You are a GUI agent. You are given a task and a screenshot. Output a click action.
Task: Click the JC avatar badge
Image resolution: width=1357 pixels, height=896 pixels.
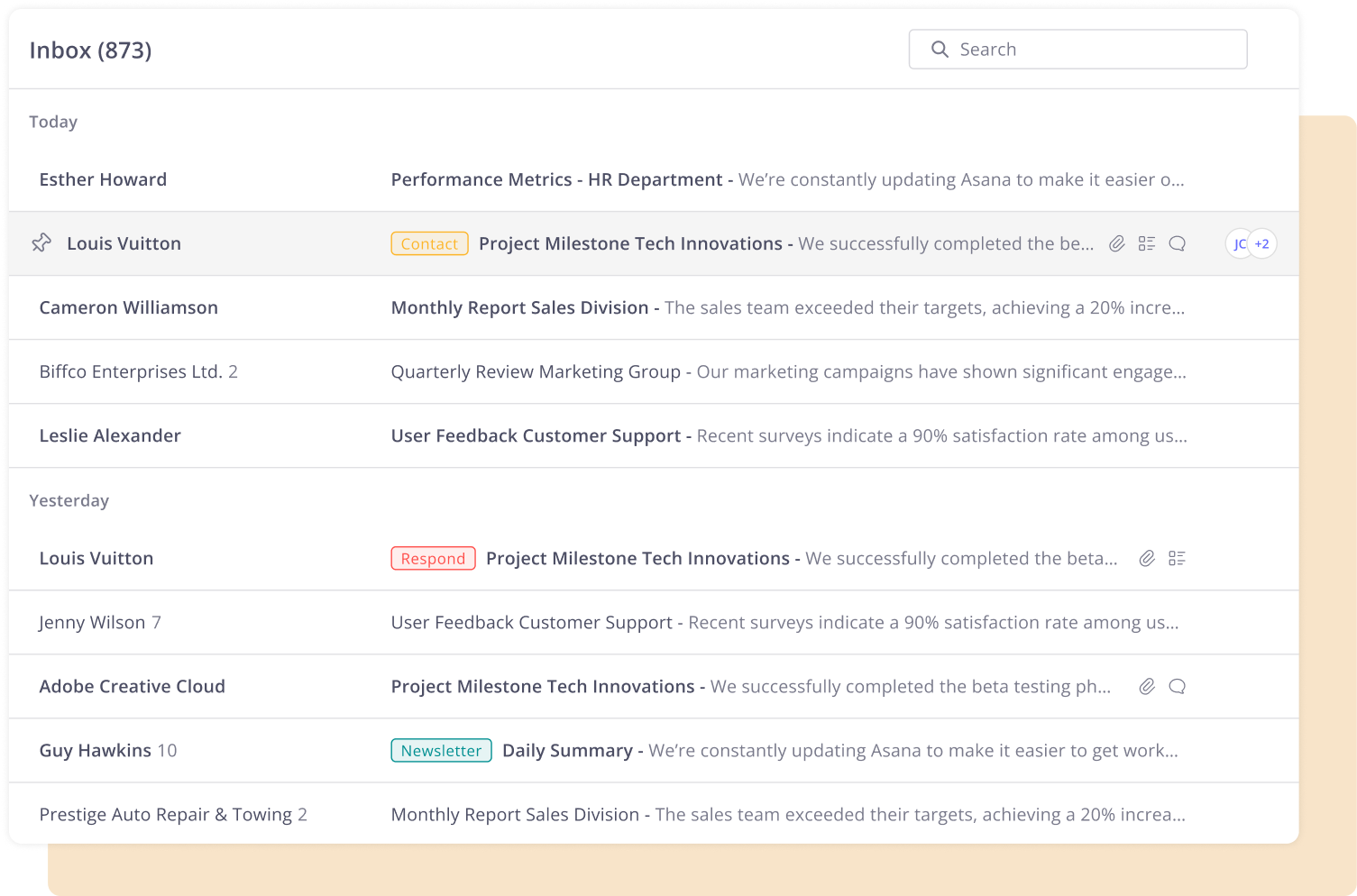click(1237, 243)
